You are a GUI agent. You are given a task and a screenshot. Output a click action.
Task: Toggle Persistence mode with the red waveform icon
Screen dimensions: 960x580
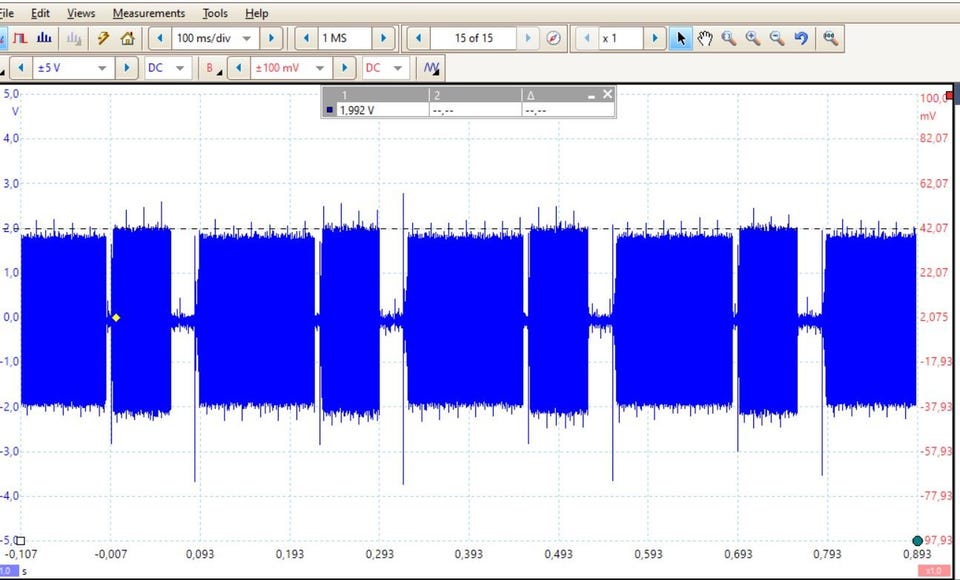pos(20,38)
